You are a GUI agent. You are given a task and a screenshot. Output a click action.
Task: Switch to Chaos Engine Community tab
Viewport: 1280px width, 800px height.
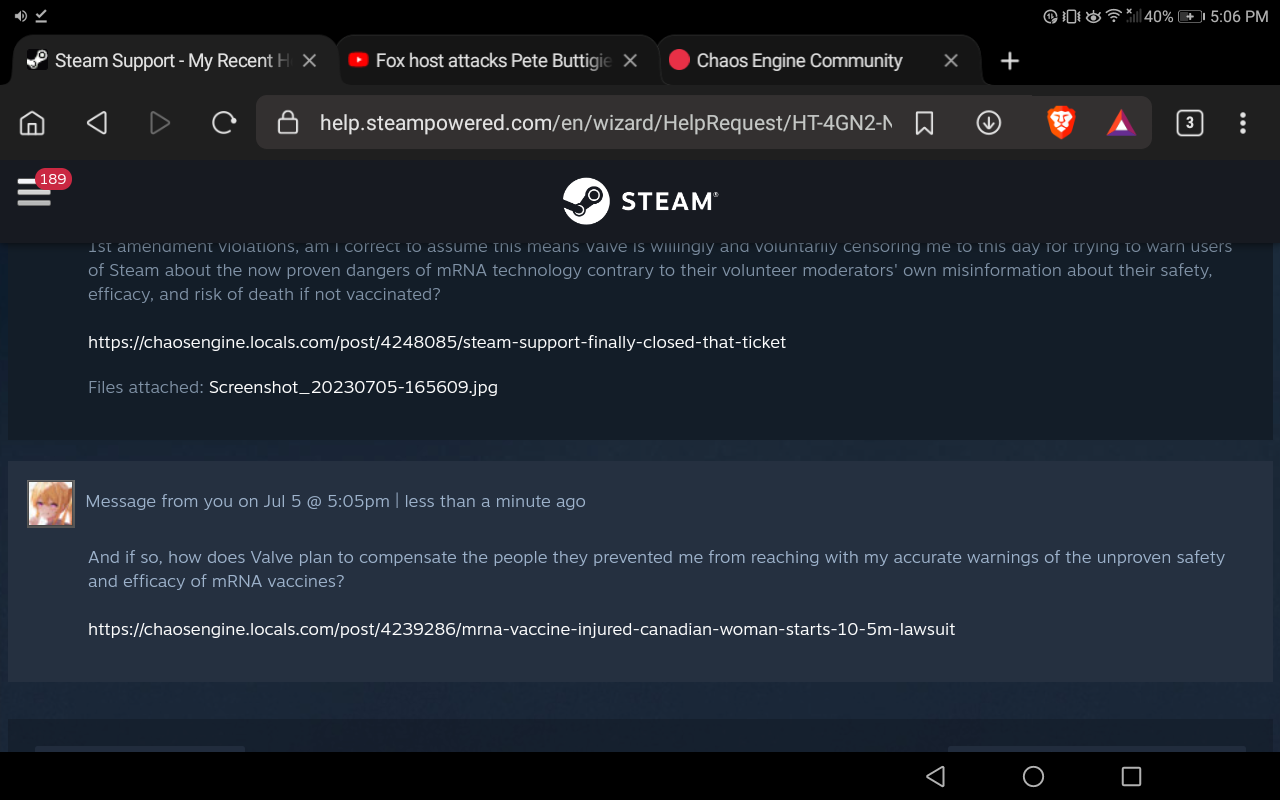click(800, 61)
